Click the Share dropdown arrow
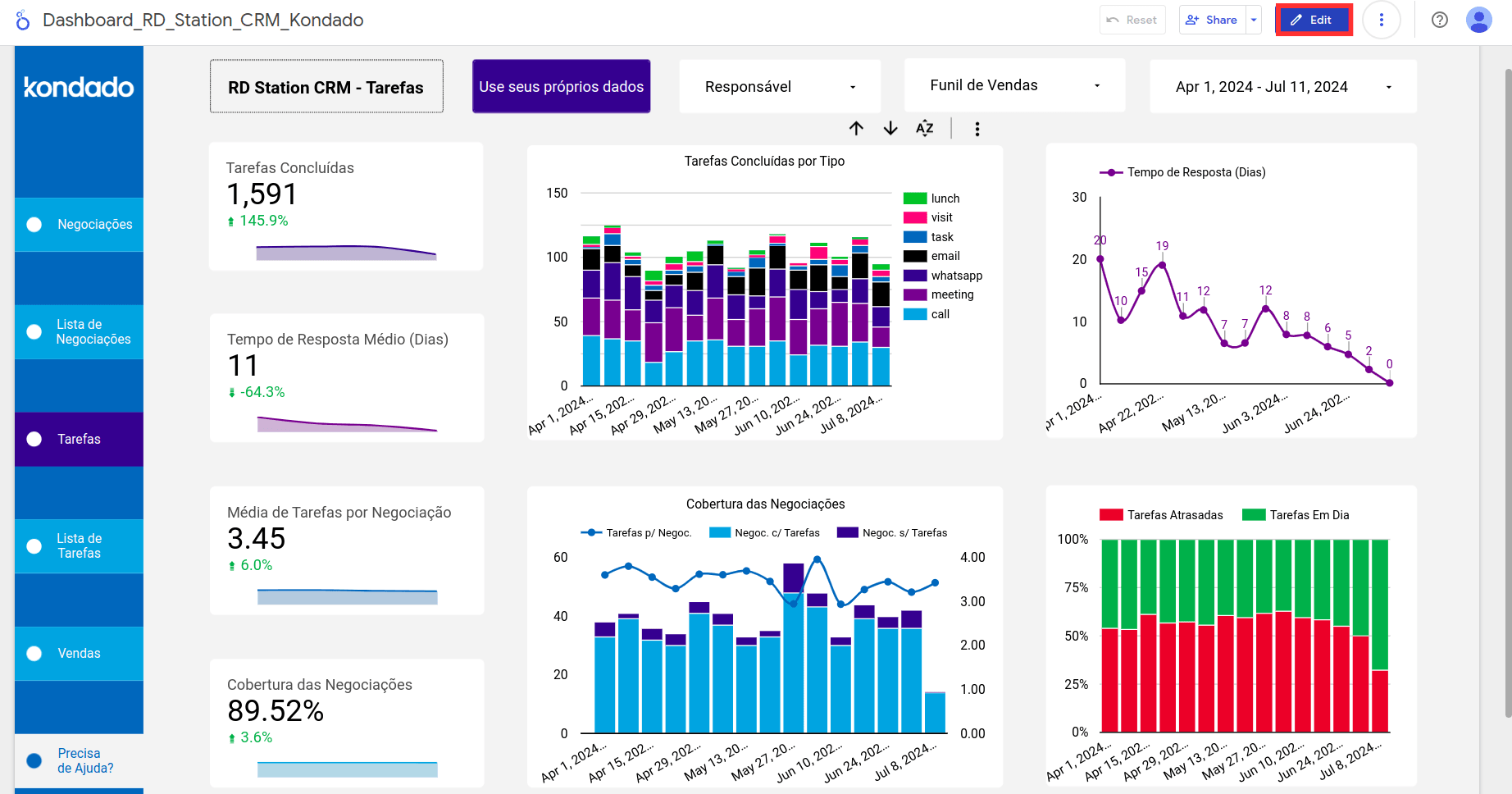This screenshot has height=794, width=1512. [x=1253, y=21]
